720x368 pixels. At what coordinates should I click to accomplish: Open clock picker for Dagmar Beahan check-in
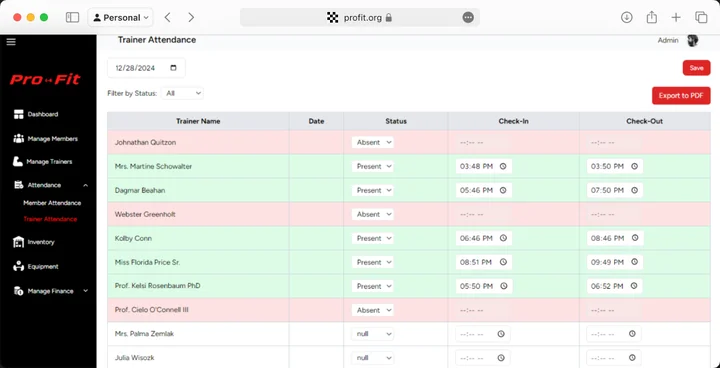[503, 190]
